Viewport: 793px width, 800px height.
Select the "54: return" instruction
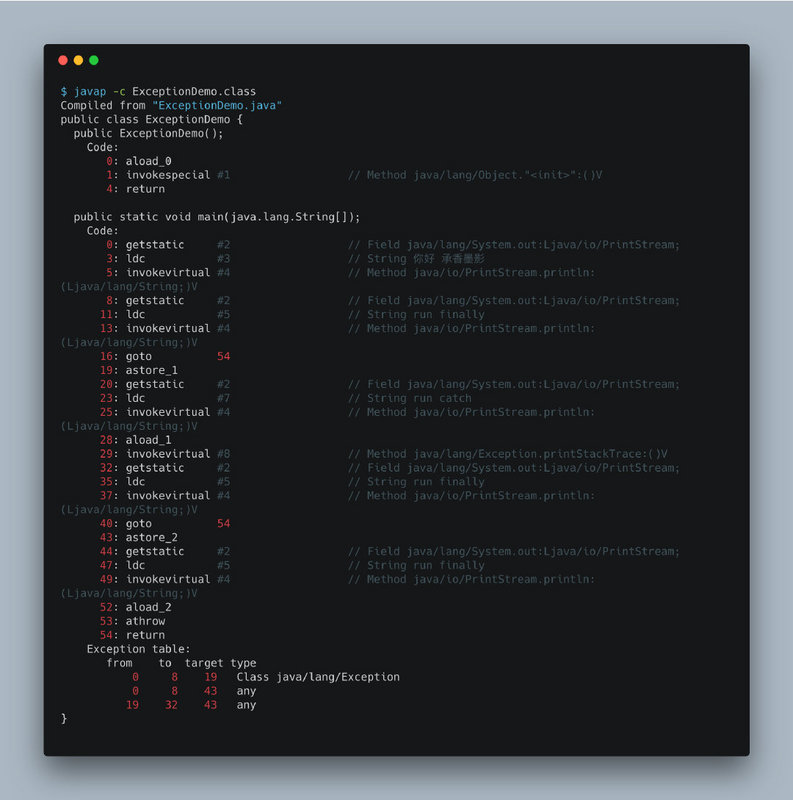[x=133, y=635]
